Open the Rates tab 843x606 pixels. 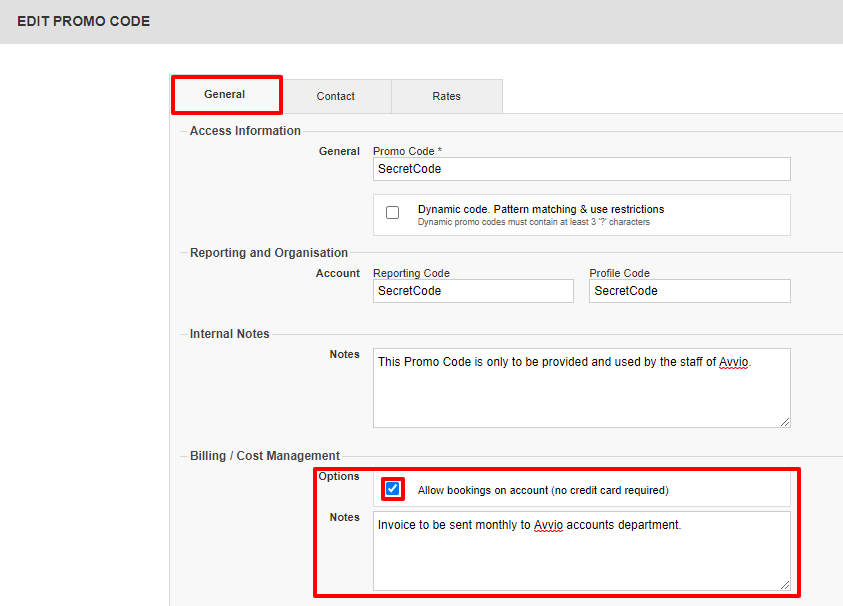pyautogui.click(x=447, y=96)
